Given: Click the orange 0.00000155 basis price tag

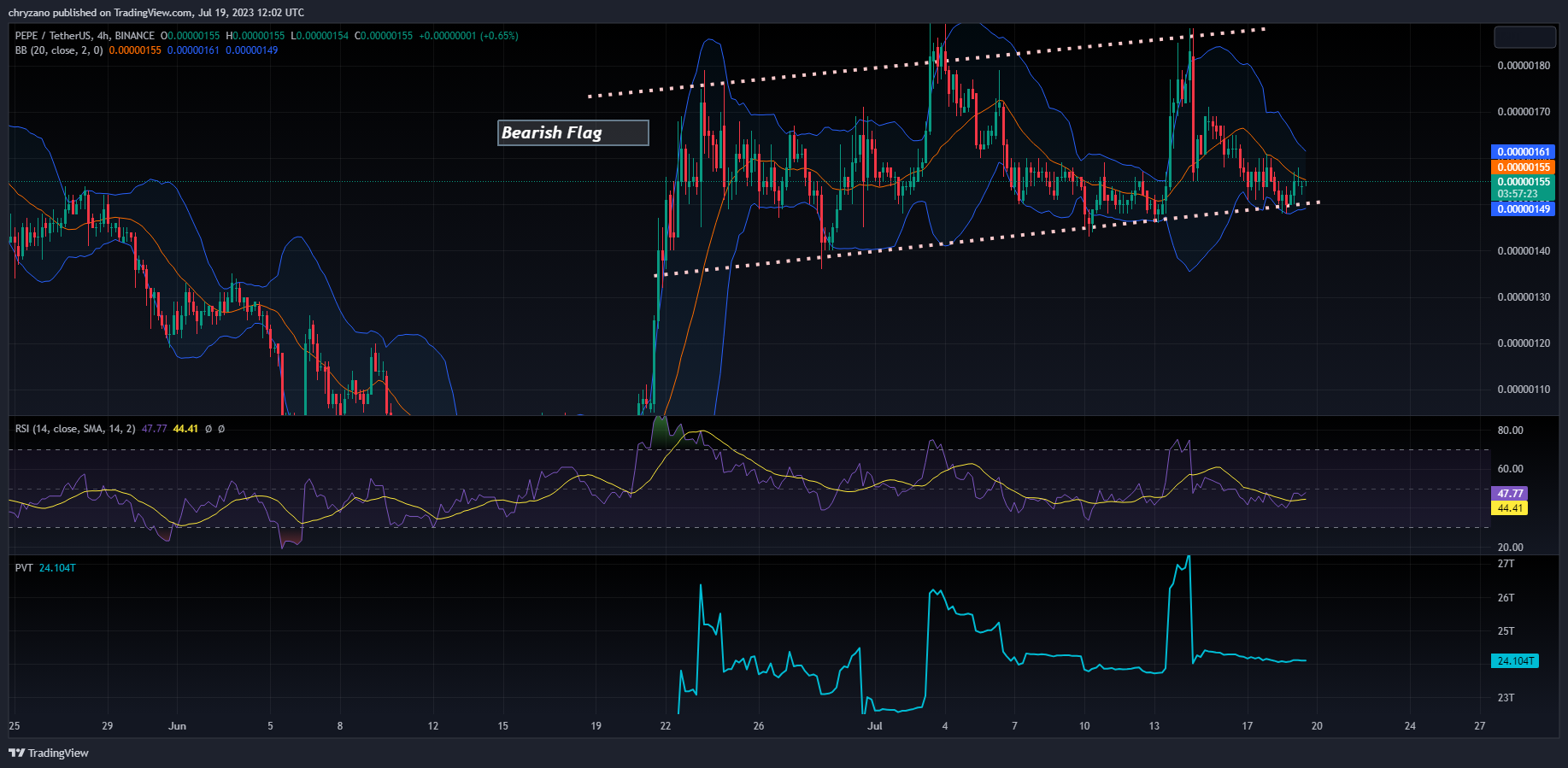Looking at the screenshot, I should tap(1523, 167).
